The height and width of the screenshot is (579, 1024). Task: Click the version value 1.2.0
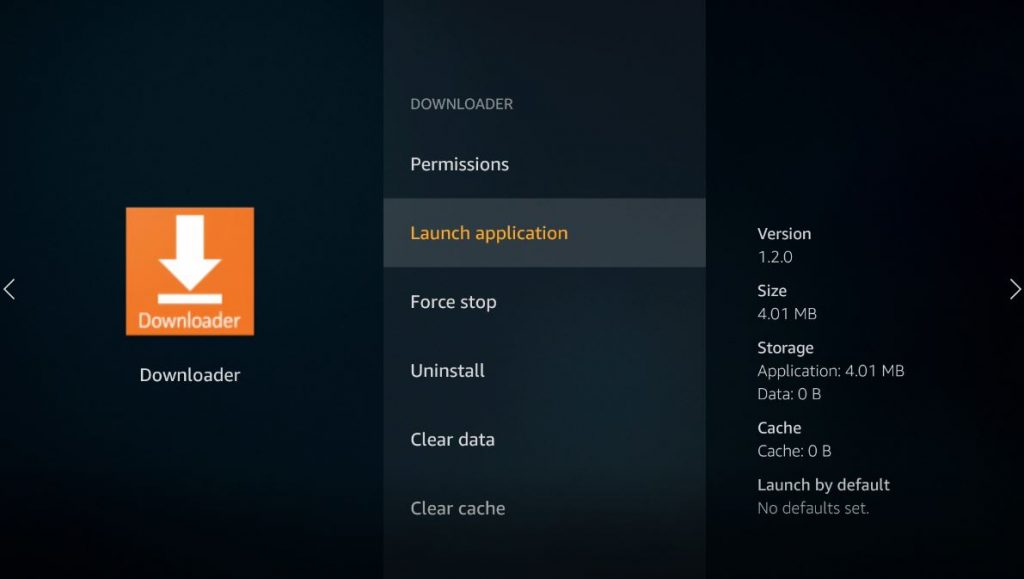click(x=775, y=257)
